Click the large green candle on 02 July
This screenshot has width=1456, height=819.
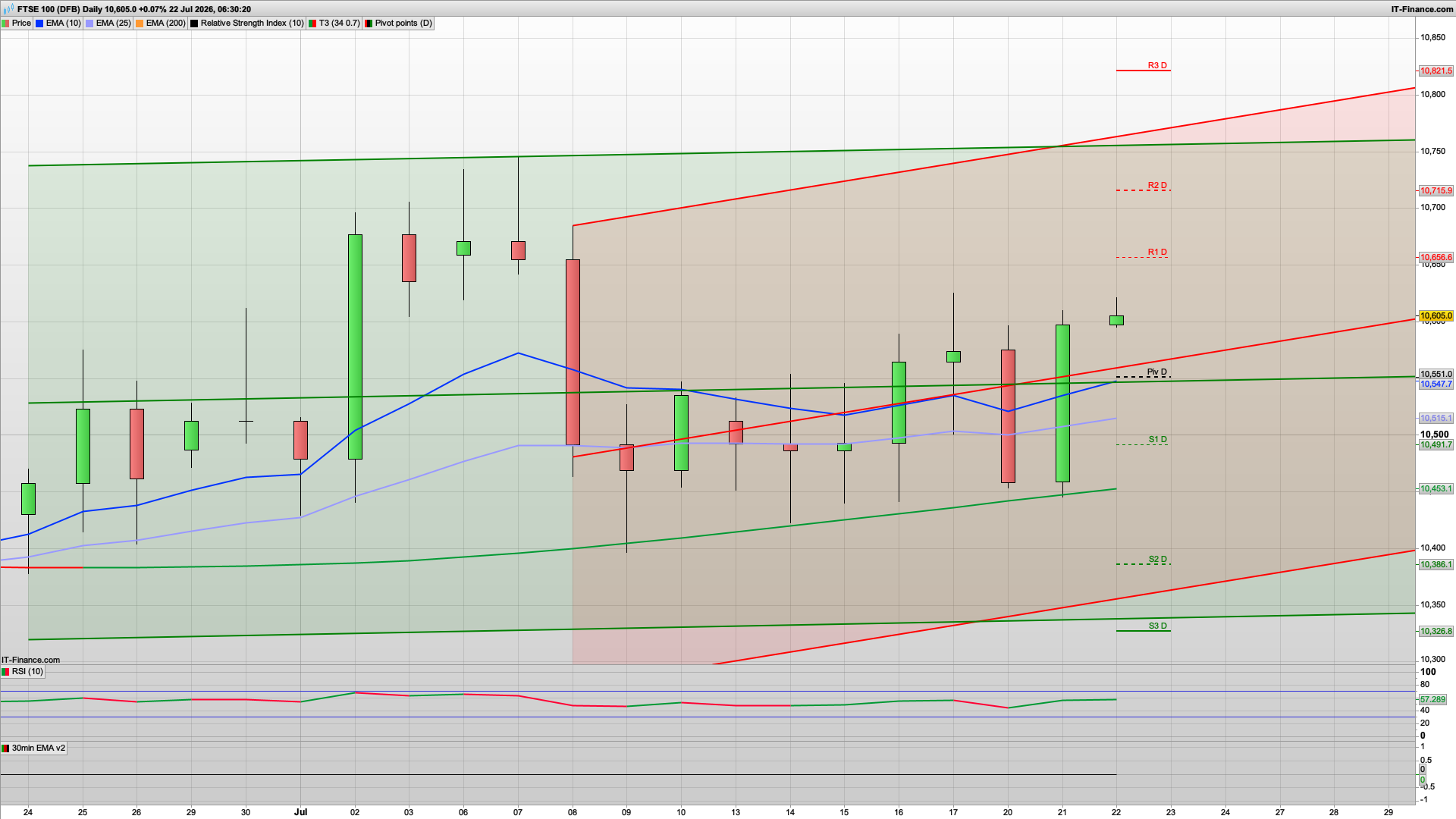[355, 347]
